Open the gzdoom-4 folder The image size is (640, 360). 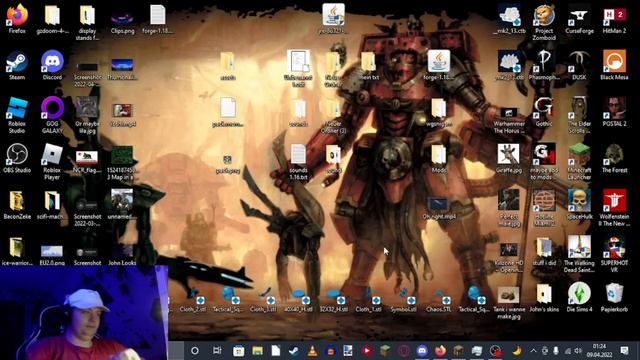pyautogui.click(x=52, y=19)
